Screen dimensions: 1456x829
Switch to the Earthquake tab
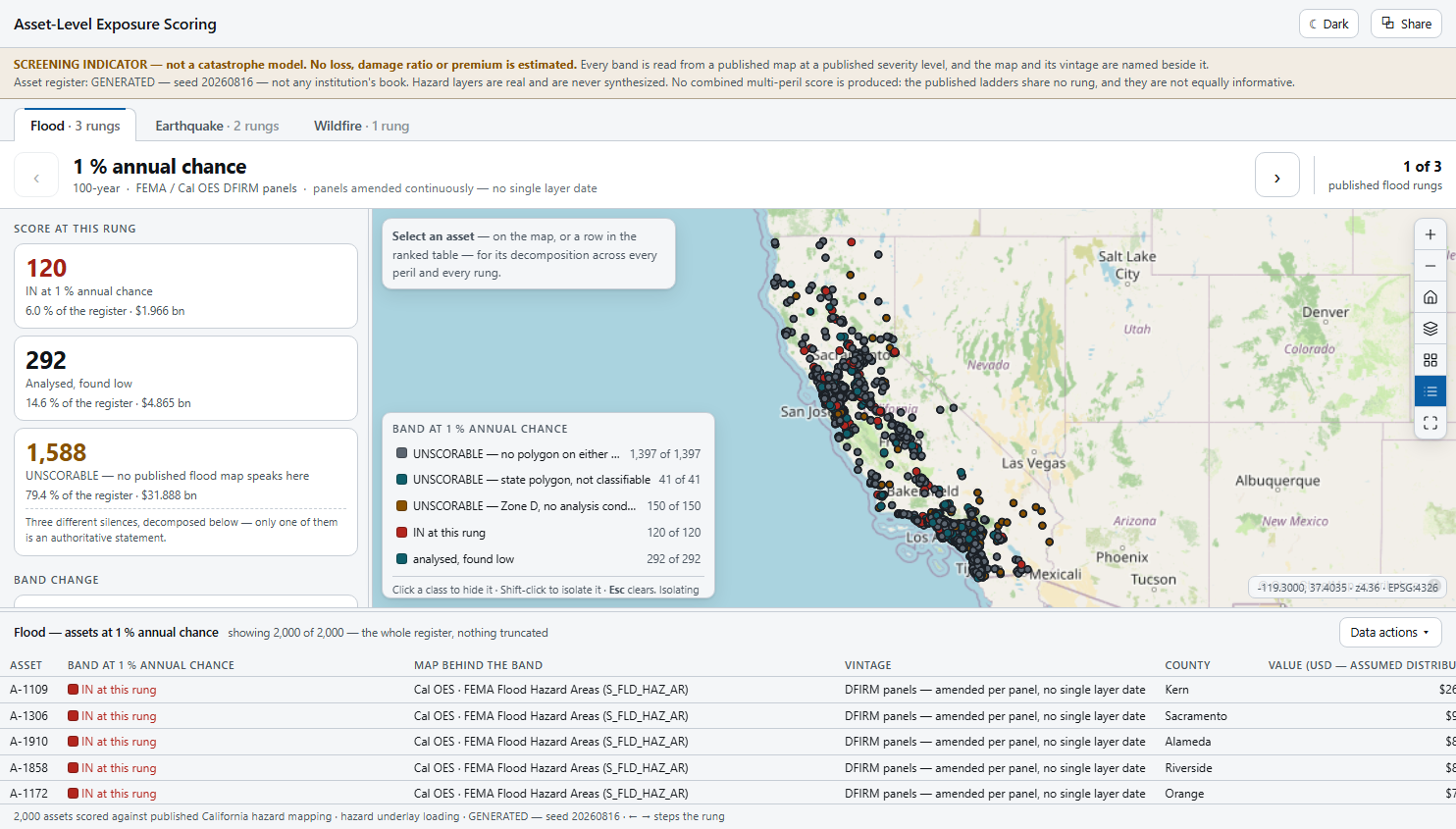pos(217,126)
